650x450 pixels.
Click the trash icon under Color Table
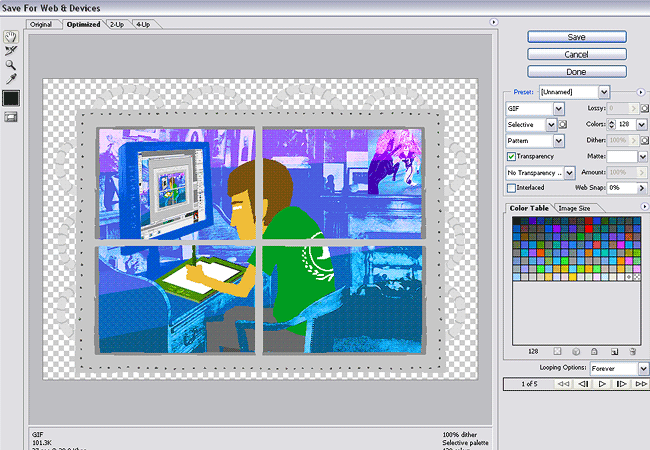pyautogui.click(x=633, y=352)
